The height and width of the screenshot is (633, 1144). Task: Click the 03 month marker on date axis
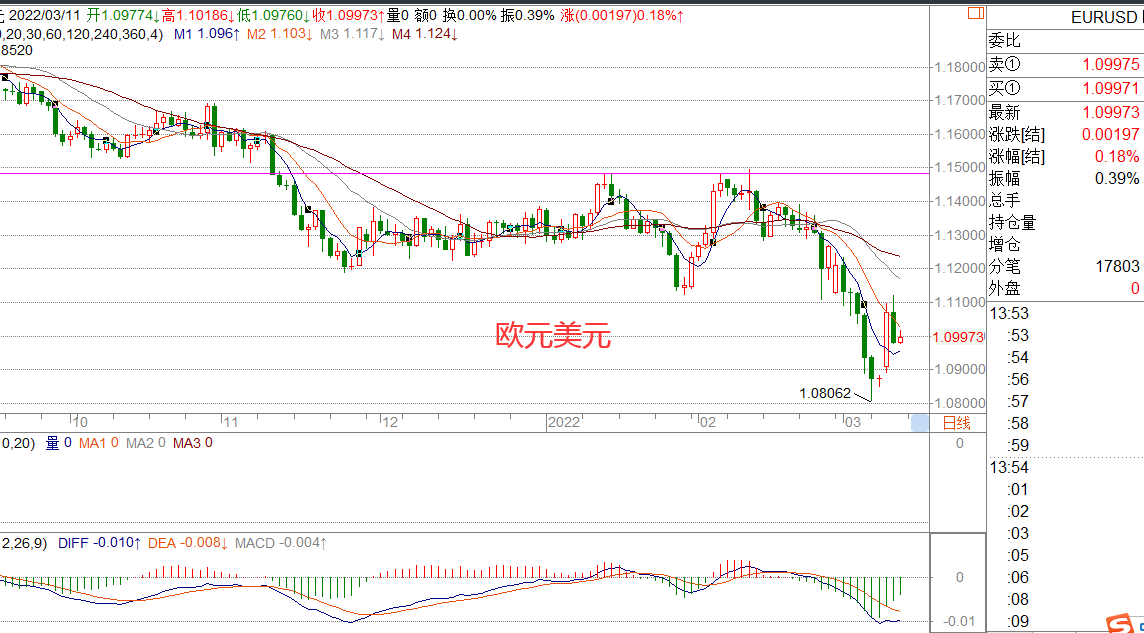click(851, 423)
